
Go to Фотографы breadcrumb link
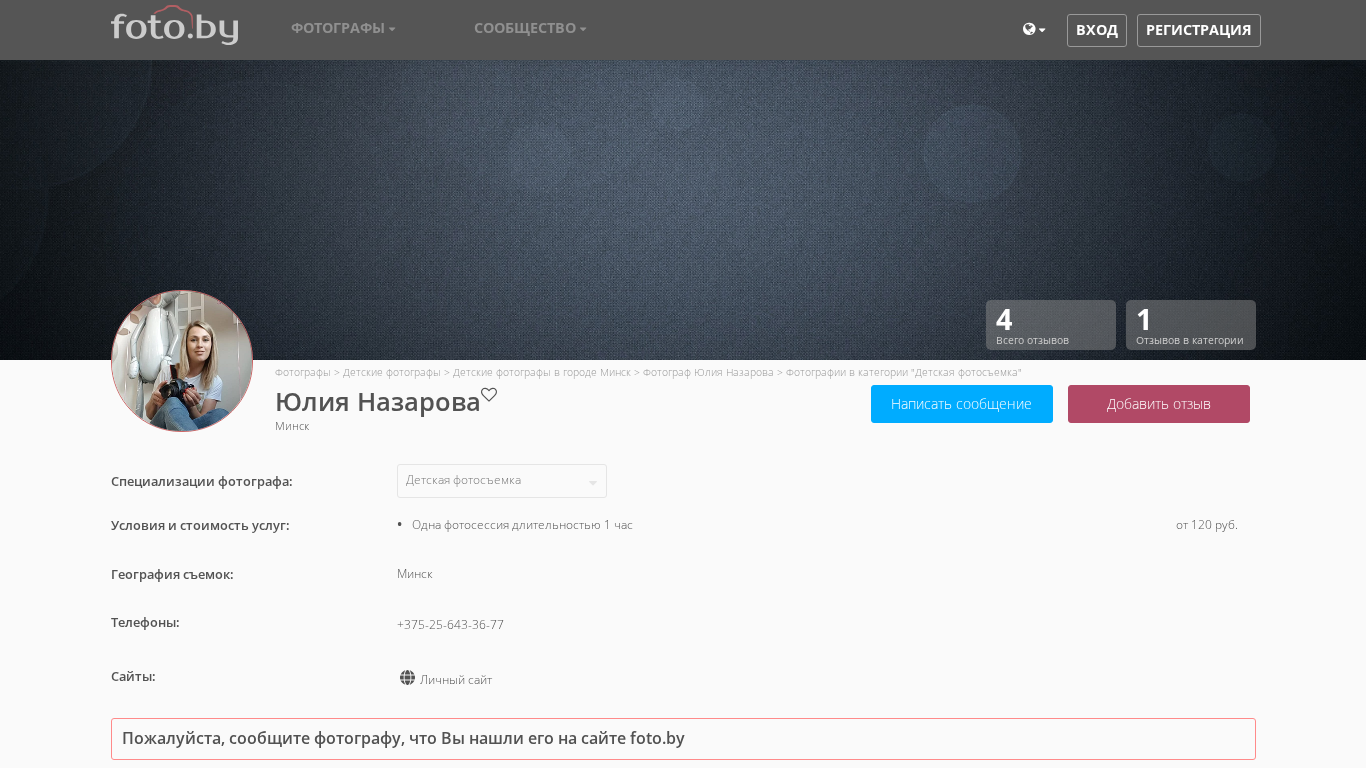302,372
